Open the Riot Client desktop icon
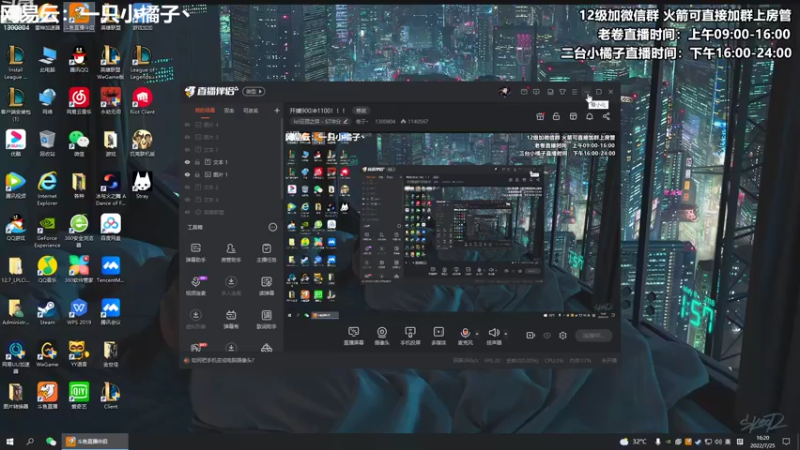 tap(142, 101)
